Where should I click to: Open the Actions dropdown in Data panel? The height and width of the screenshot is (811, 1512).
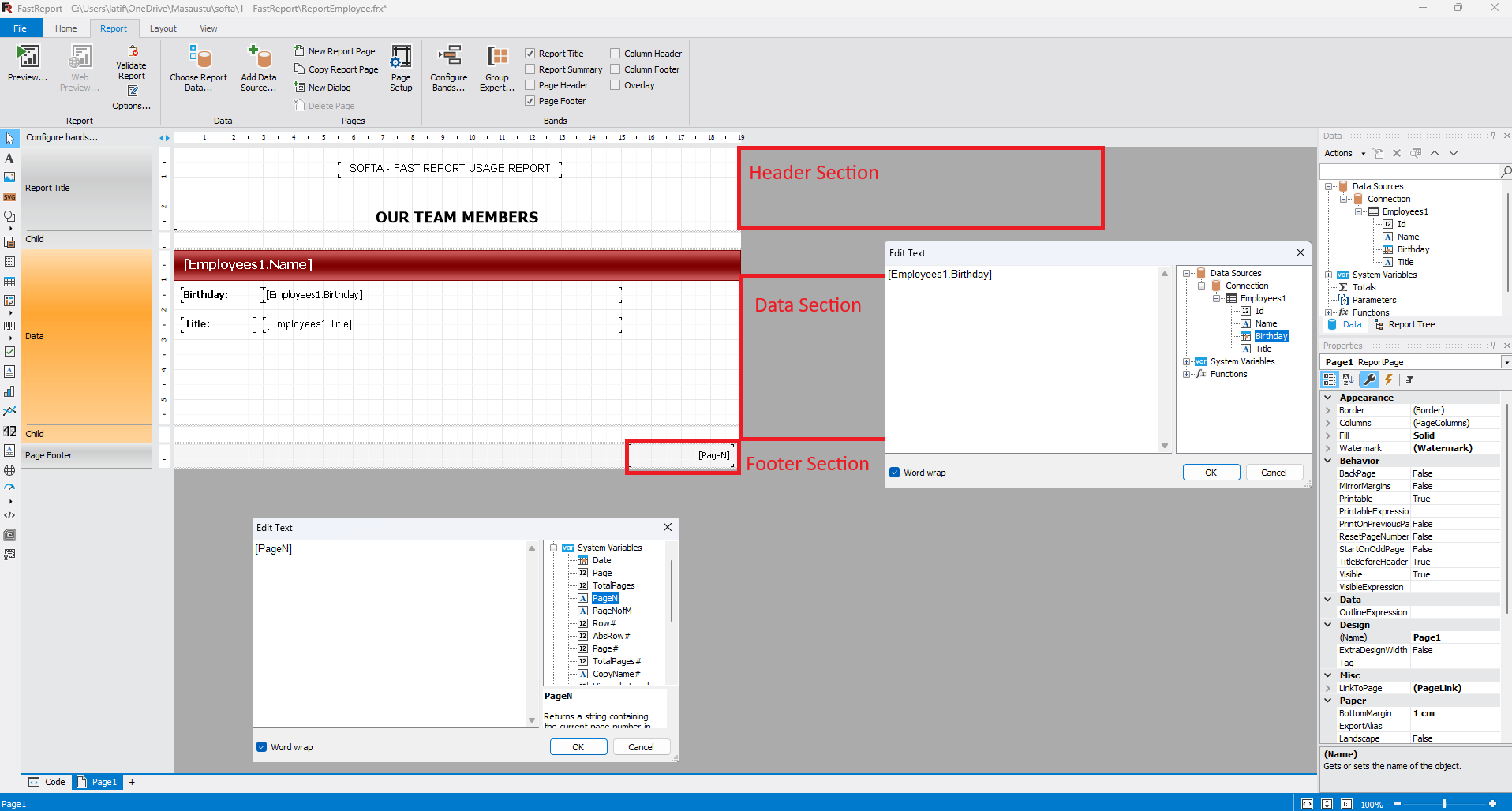(1345, 153)
